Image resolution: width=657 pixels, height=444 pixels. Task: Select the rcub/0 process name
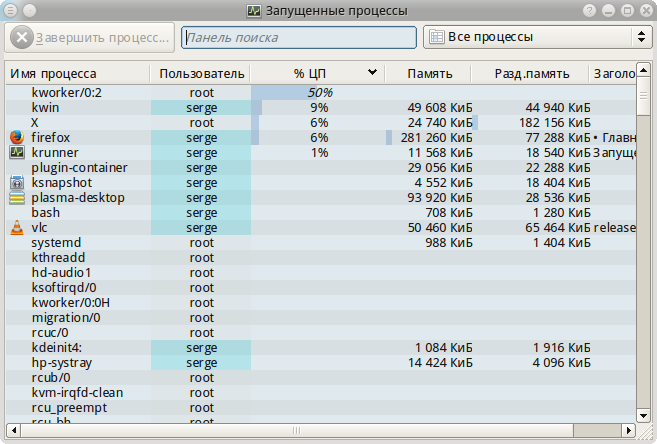coord(51,378)
